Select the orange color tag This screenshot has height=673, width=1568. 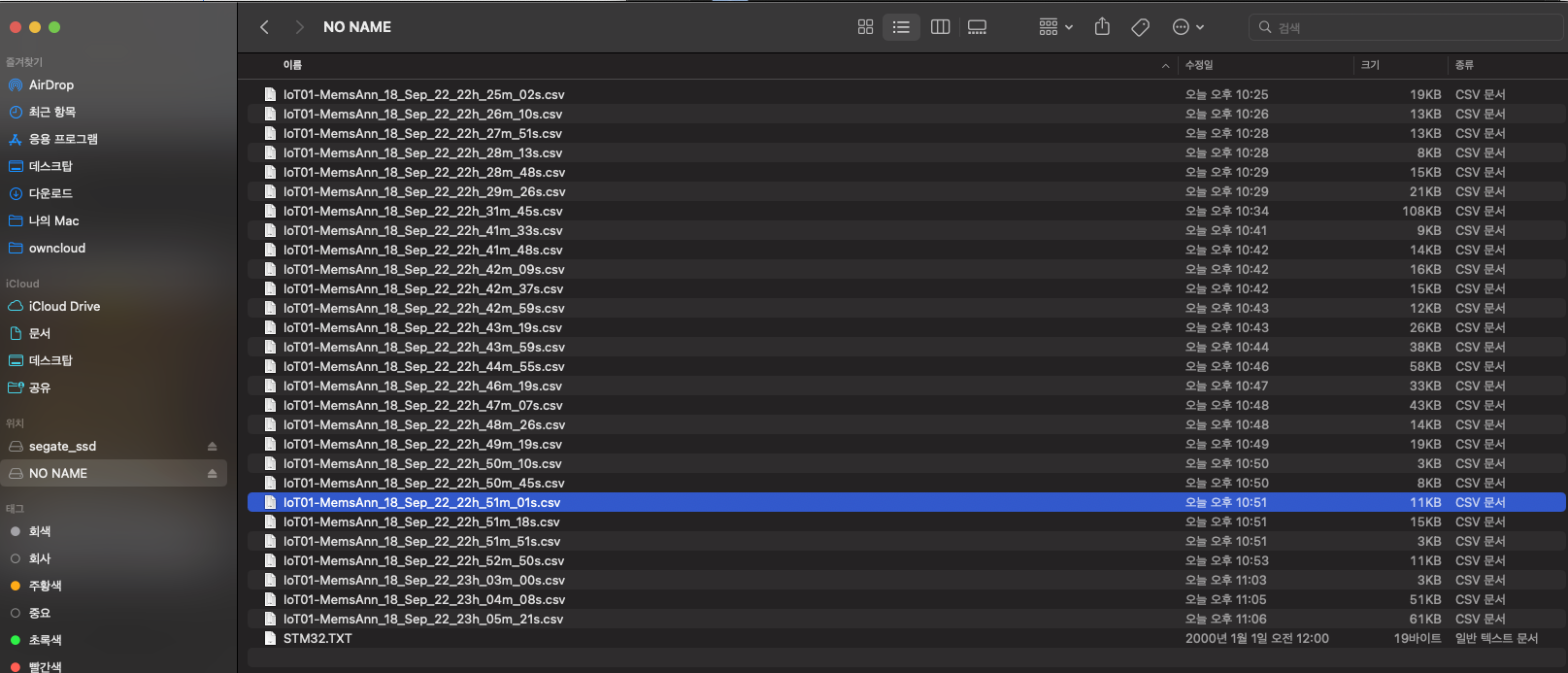click(16, 586)
